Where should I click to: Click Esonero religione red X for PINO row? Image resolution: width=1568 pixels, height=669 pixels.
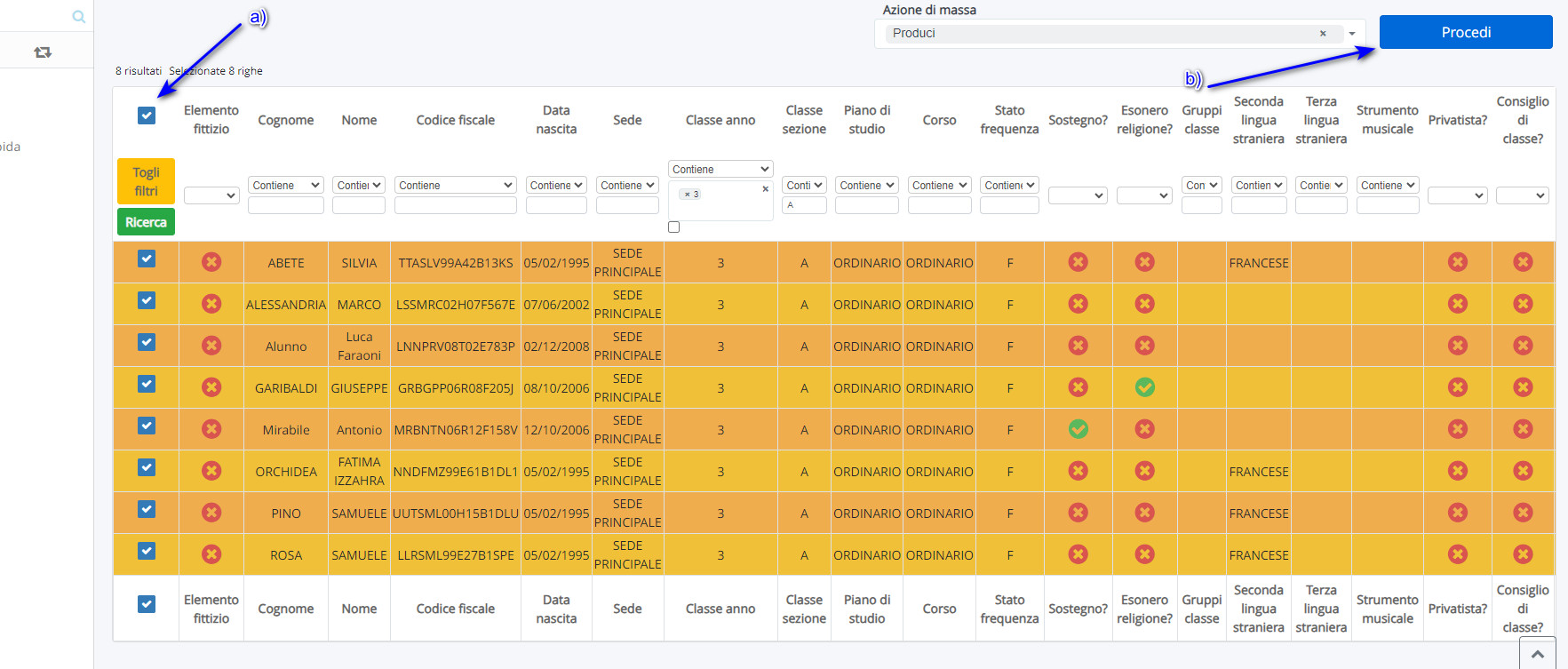[x=1145, y=513]
